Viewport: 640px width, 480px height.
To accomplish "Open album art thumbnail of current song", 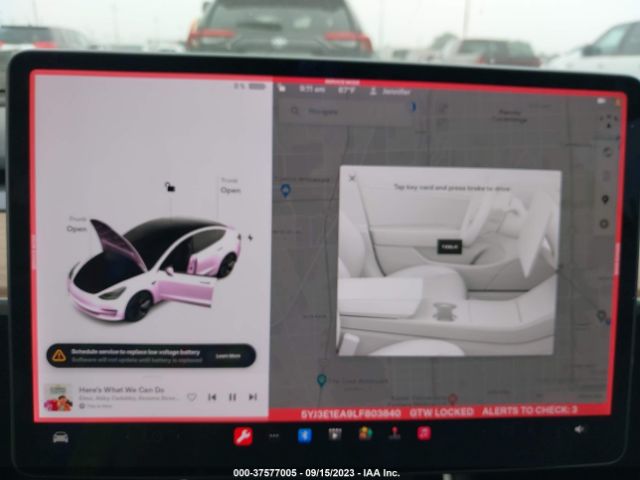I will 58,397.
